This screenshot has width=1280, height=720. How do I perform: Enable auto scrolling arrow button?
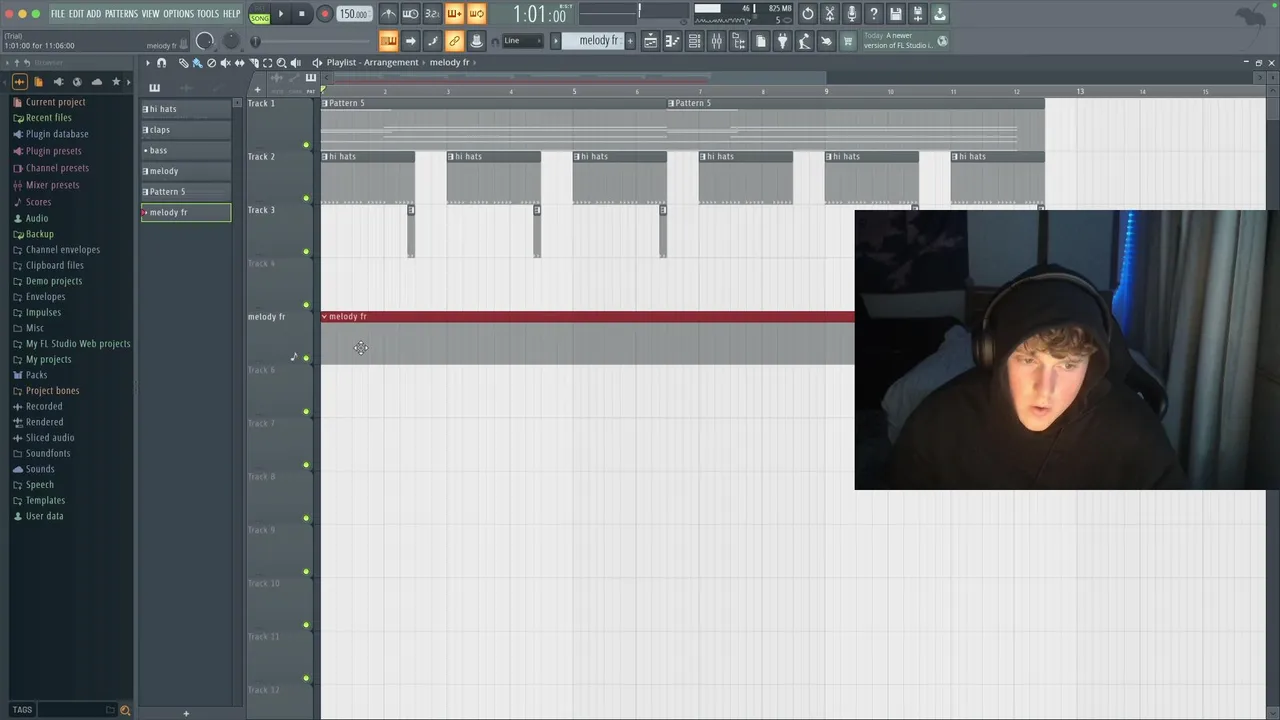410,41
